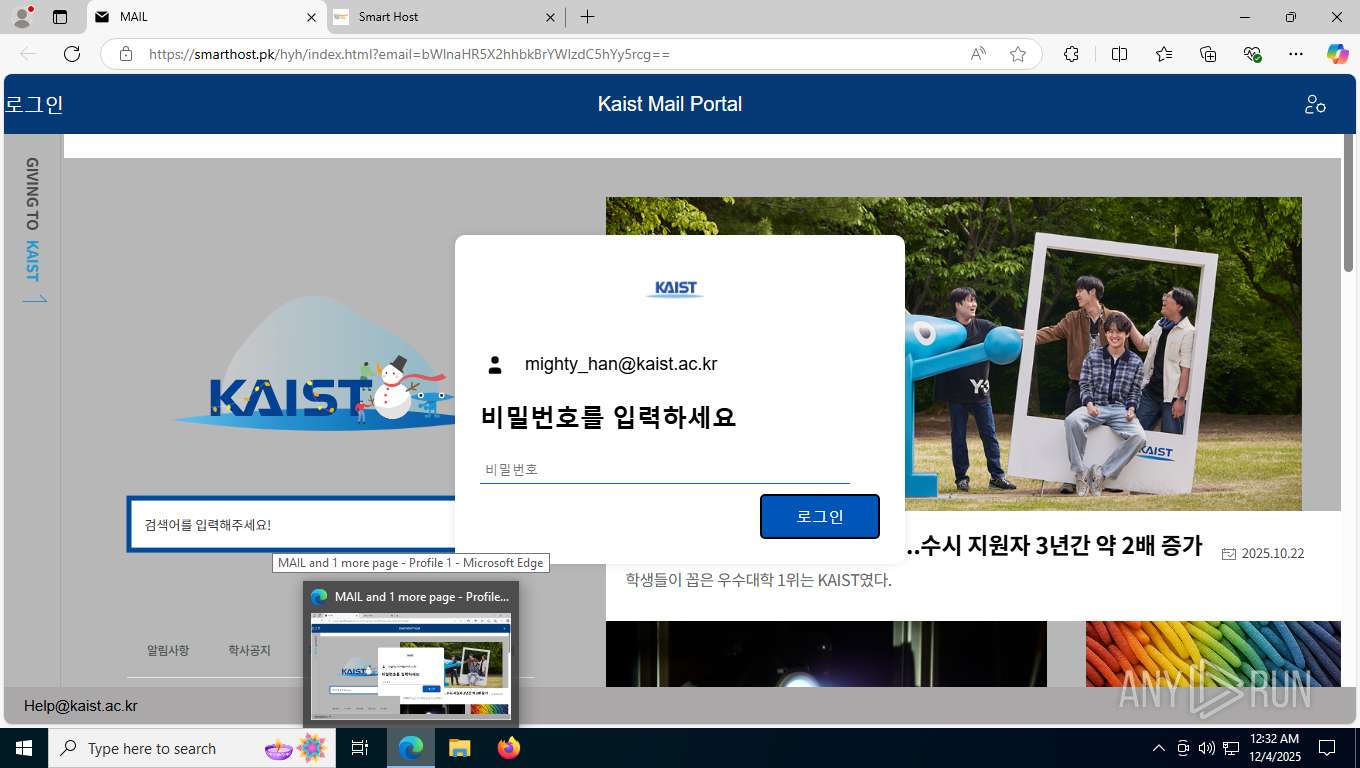
Task: Focus the 비밀번호 password field
Action: pos(665,469)
